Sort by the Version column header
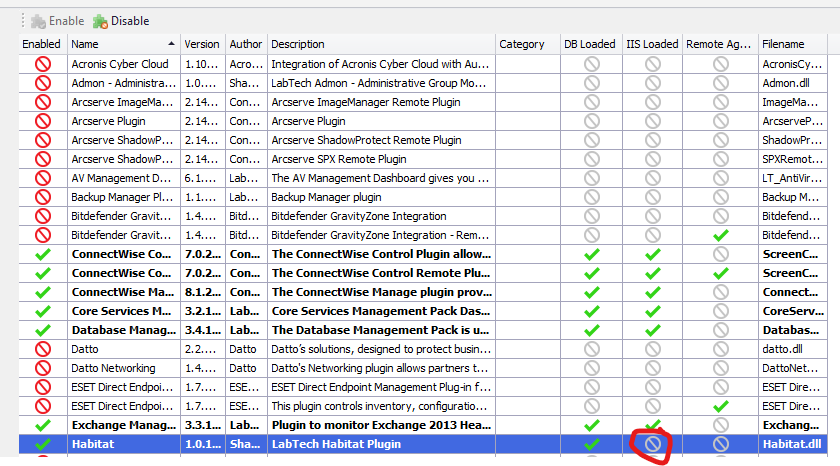840x466 pixels. [201, 44]
